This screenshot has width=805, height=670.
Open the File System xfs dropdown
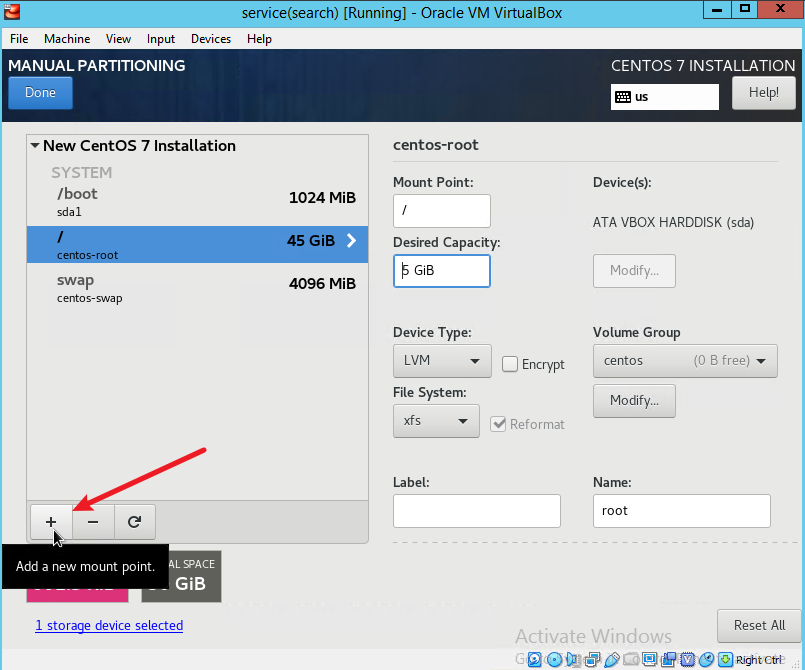[436, 421]
